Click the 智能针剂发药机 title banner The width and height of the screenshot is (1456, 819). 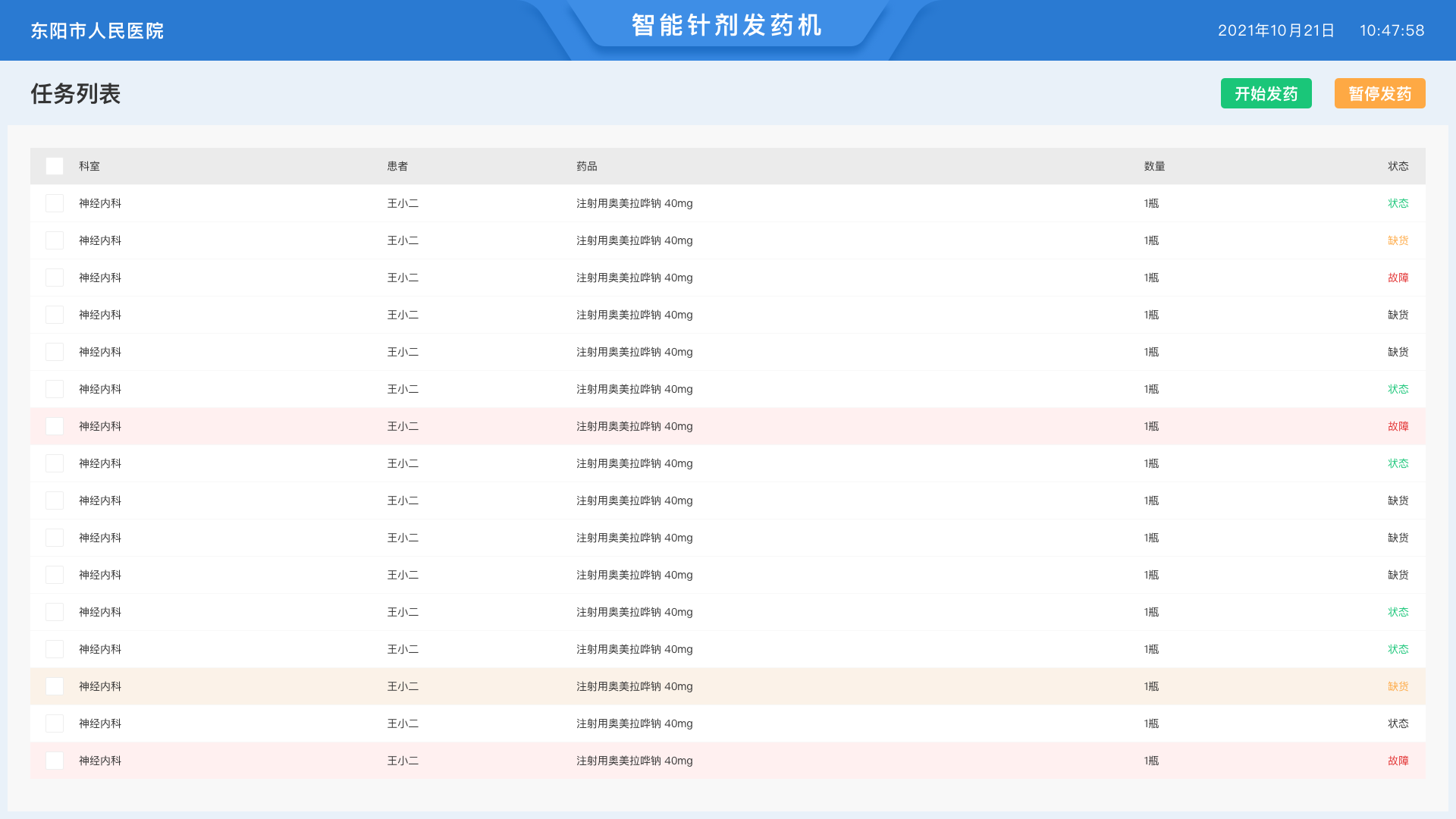(x=726, y=26)
